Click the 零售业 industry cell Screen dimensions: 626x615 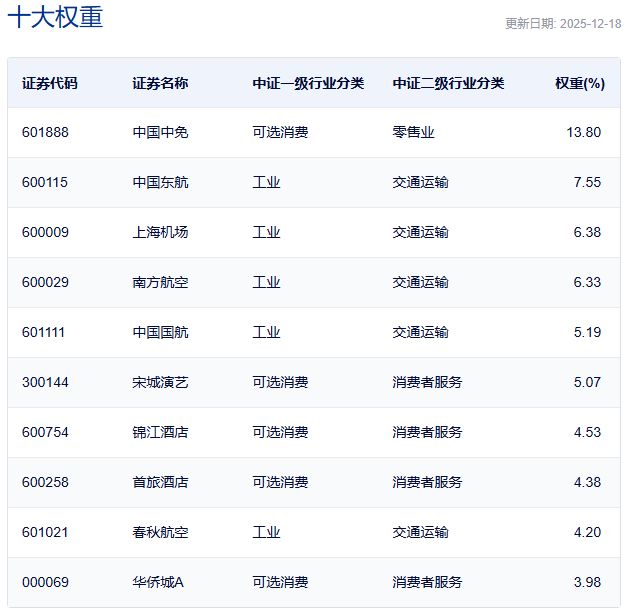tap(413, 132)
